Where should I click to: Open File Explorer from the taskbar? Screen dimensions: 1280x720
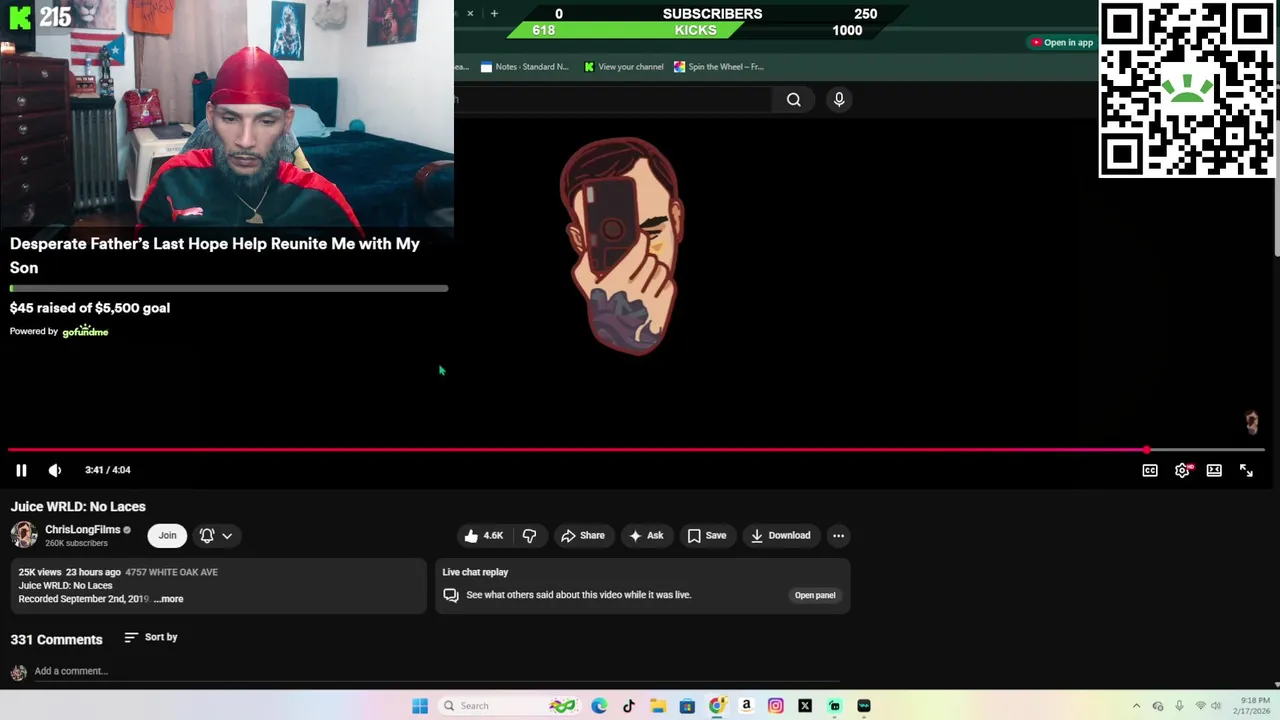click(x=658, y=706)
